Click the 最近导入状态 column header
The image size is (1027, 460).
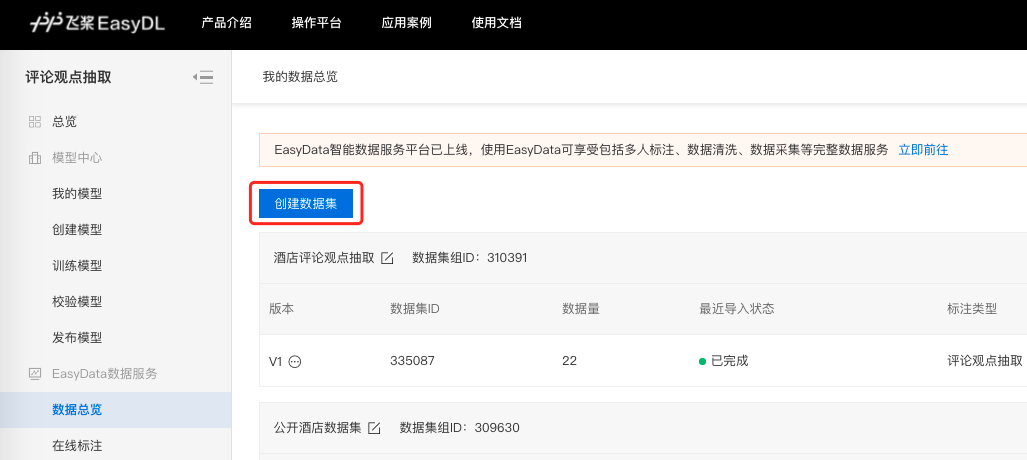737,309
